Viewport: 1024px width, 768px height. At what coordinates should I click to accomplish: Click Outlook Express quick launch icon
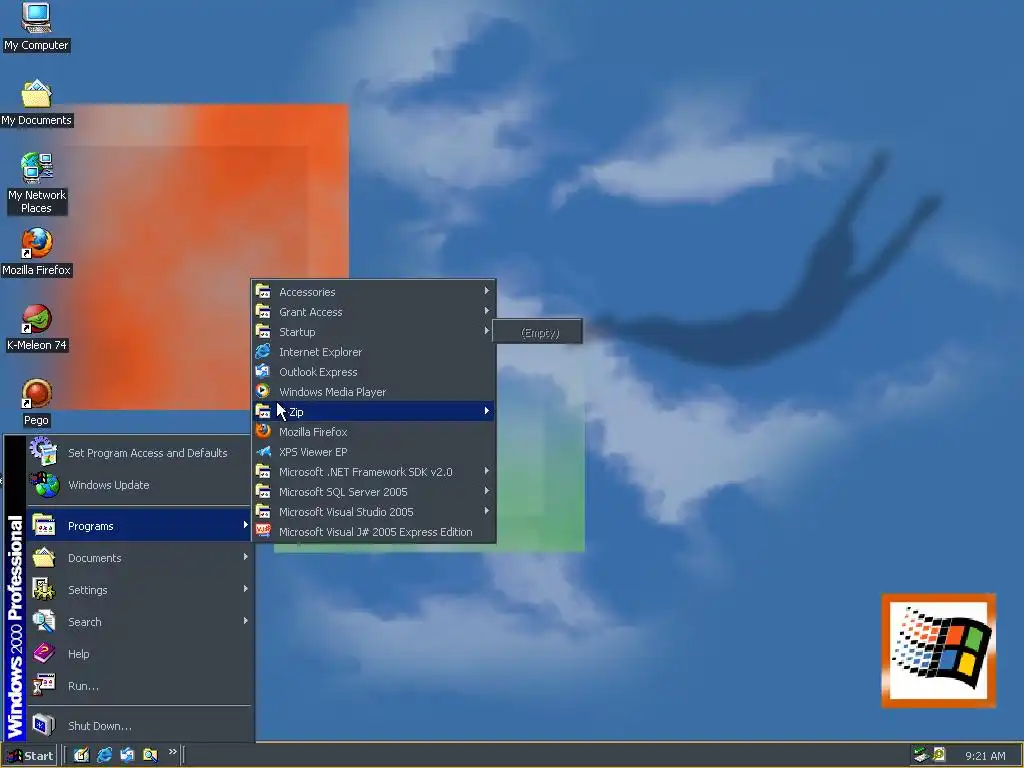127,755
